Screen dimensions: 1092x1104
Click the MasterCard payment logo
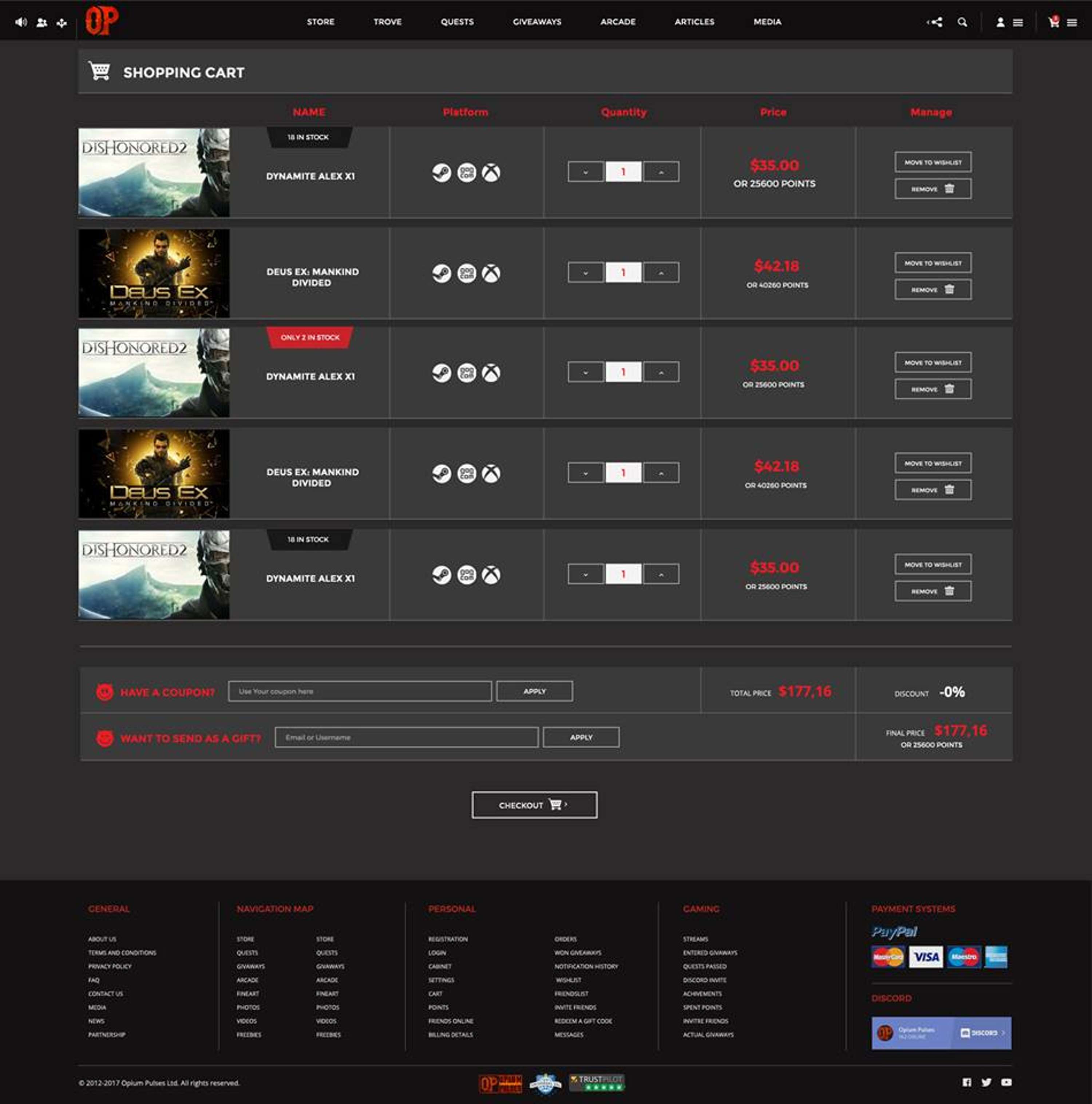point(888,957)
